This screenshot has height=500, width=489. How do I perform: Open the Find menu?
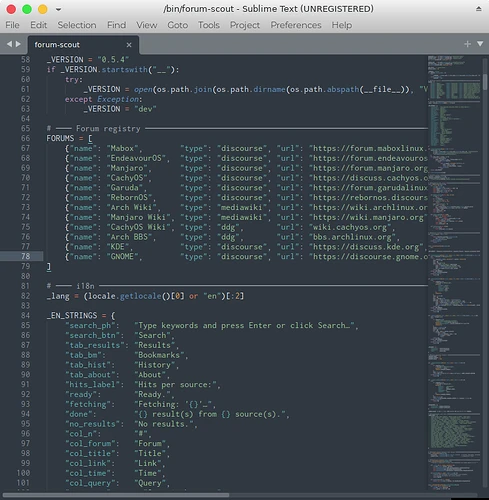(116, 25)
